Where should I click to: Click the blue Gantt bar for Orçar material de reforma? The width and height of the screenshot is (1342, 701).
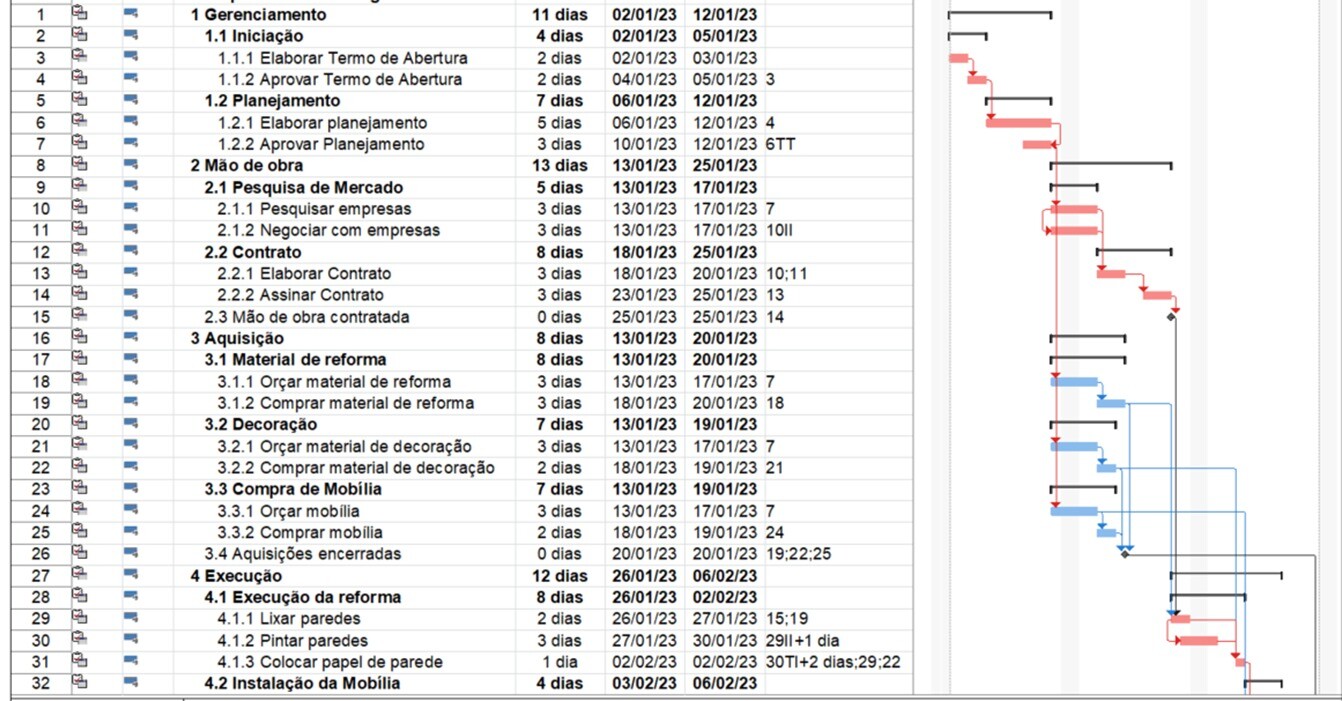click(x=1074, y=382)
